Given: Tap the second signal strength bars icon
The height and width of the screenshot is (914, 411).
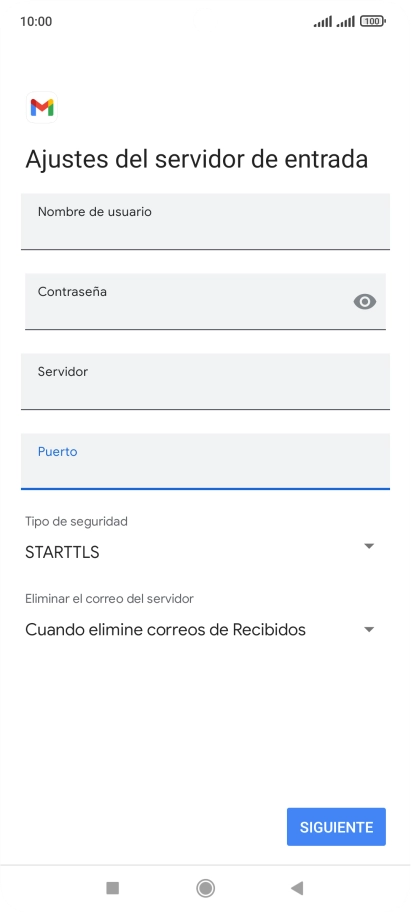Looking at the screenshot, I should tap(346, 22).
